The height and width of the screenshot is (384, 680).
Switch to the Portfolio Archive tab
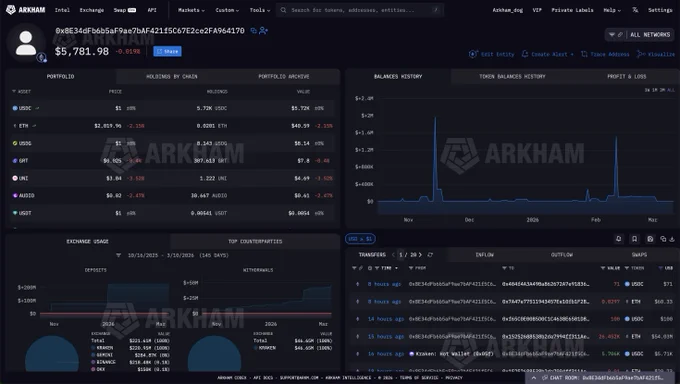[284, 76]
